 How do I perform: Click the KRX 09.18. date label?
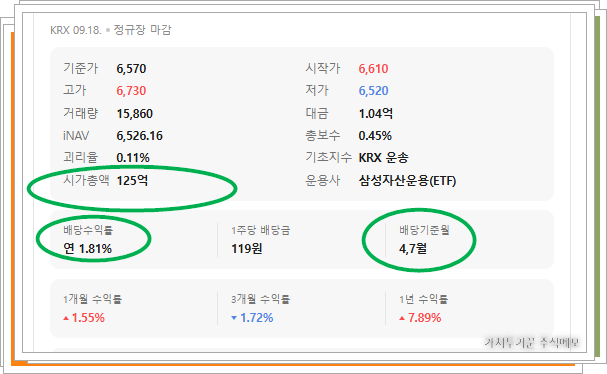click(x=75, y=30)
